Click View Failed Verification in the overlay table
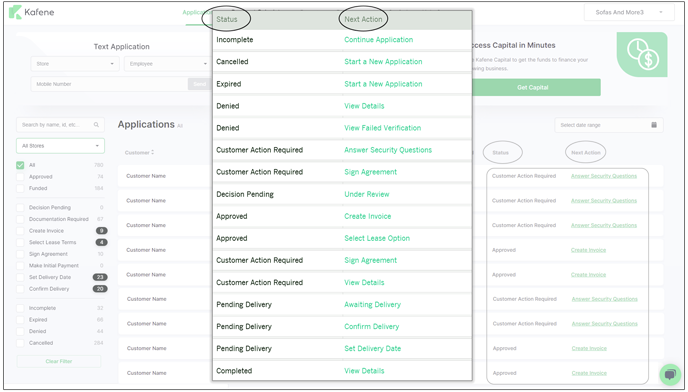The height and width of the screenshot is (392, 688). 383,128
